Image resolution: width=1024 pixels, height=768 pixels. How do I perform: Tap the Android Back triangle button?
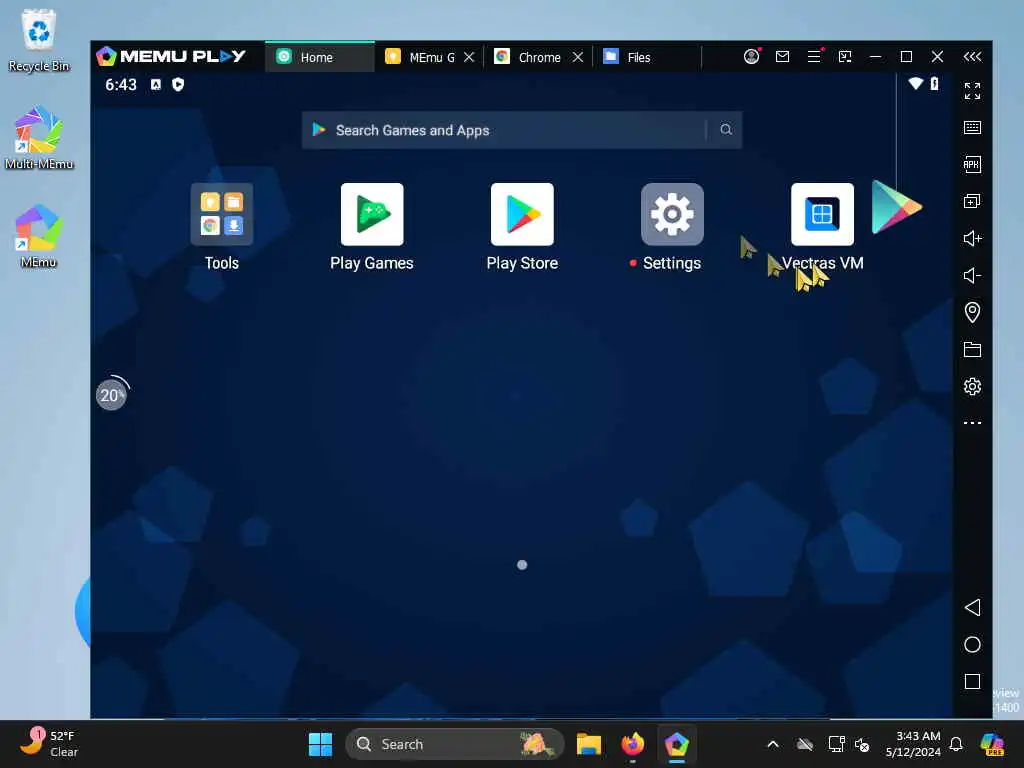(972, 607)
